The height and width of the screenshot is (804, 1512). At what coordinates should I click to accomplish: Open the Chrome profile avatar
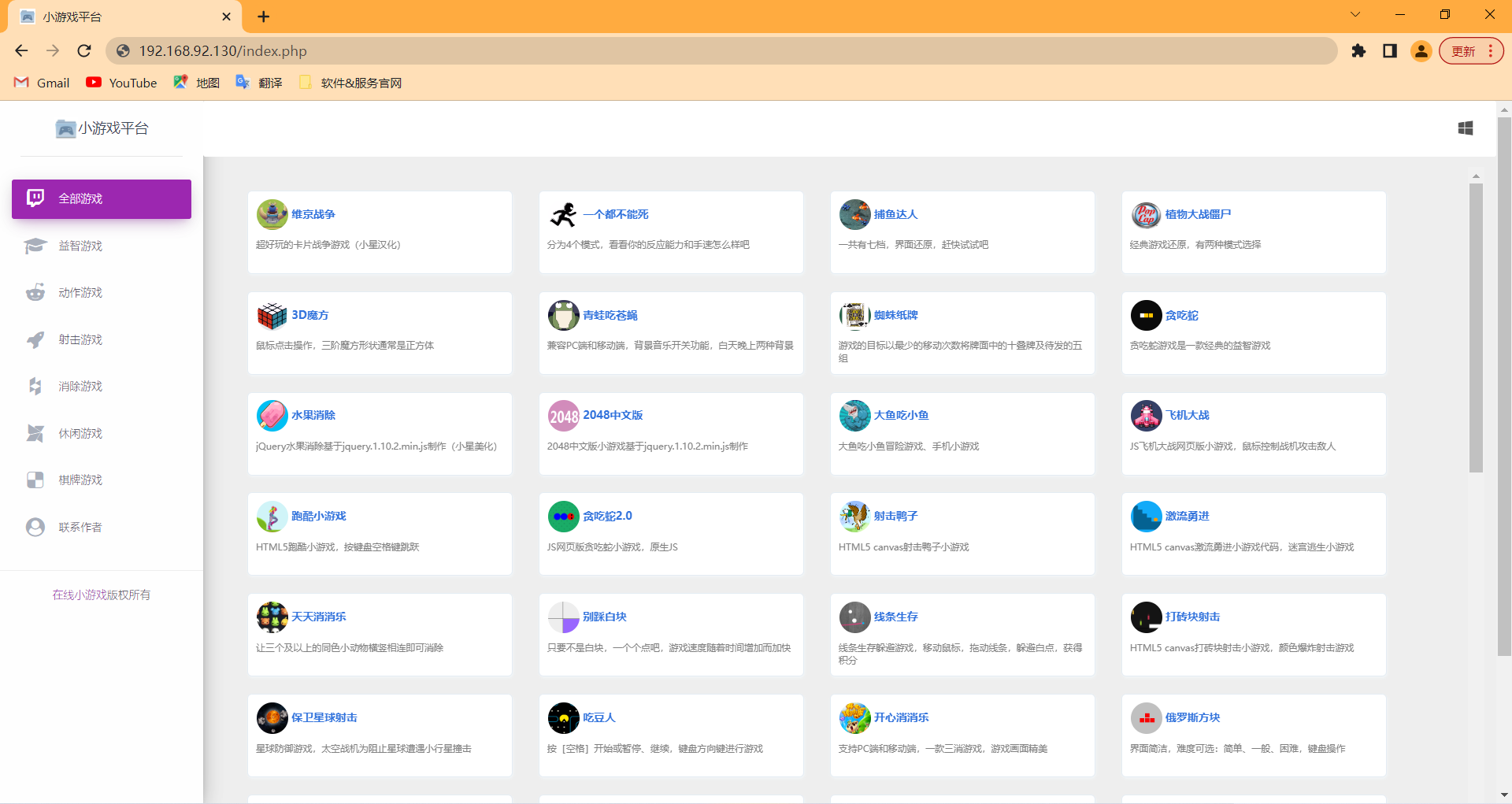tap(1421, 51)
